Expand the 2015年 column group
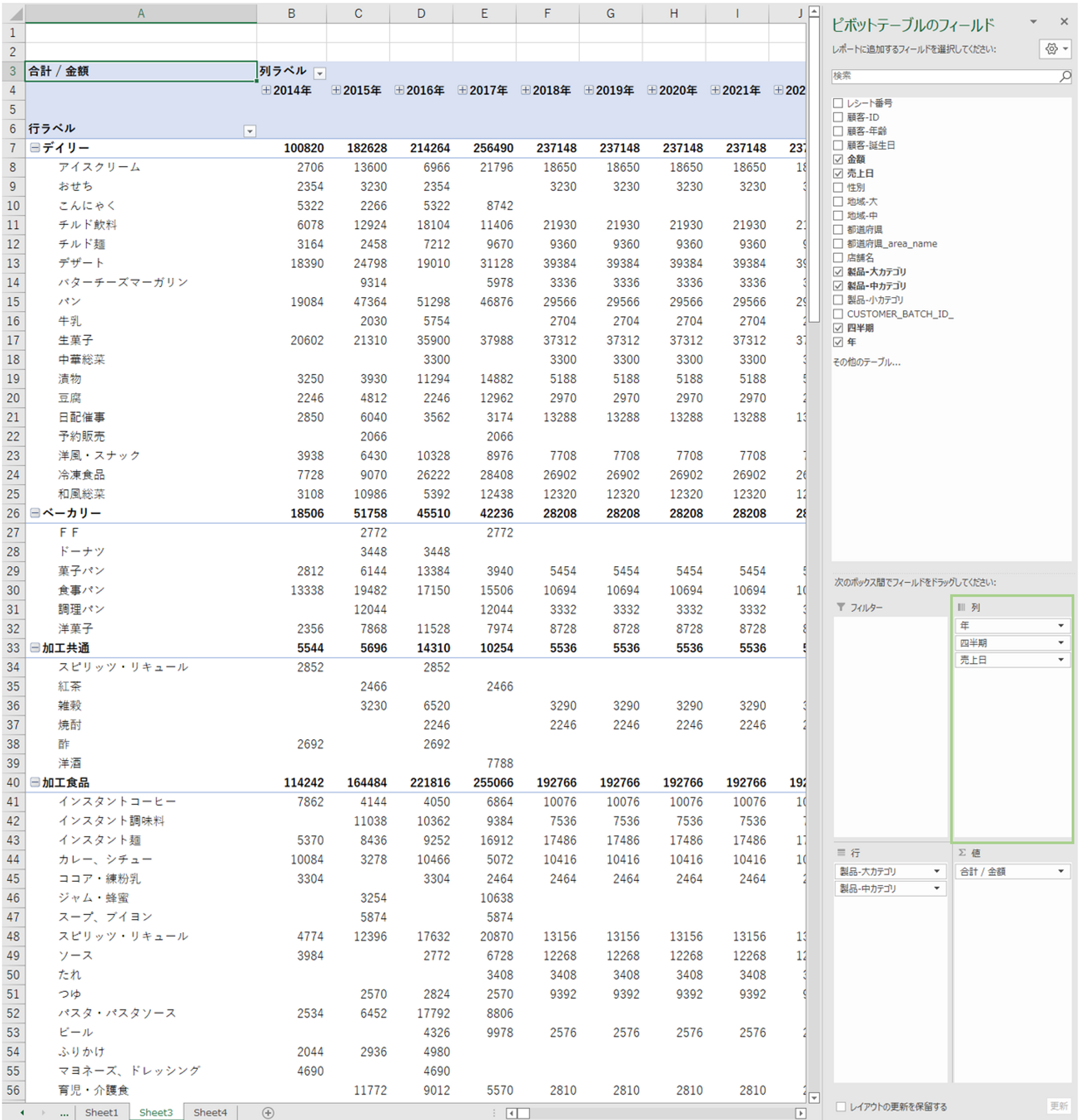Screen dimensions: 1081x1120 pos(336,90)
